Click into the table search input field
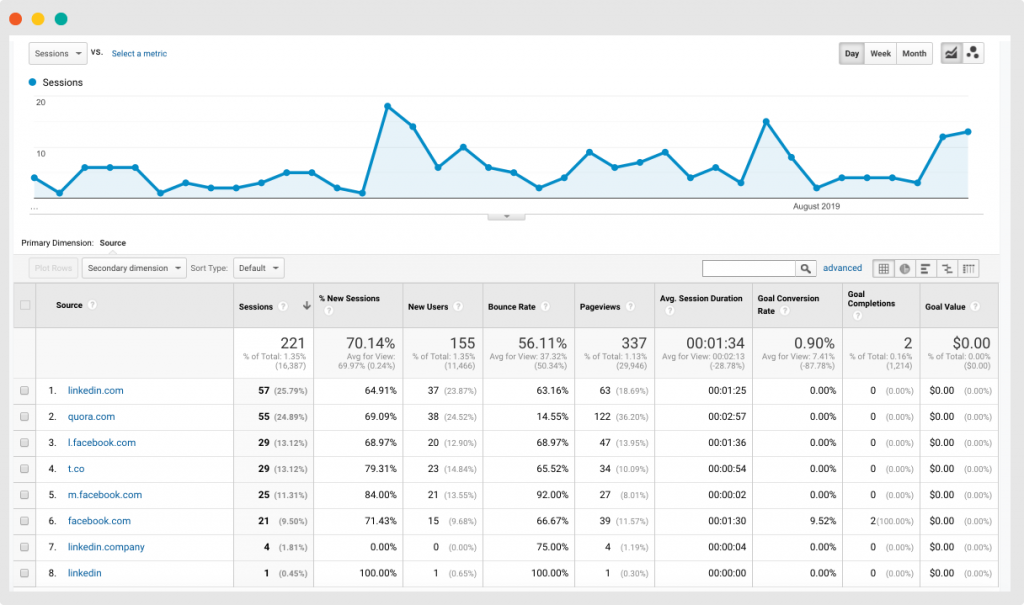The height and width of the screenshot is (605, 1024). [749, 268]
